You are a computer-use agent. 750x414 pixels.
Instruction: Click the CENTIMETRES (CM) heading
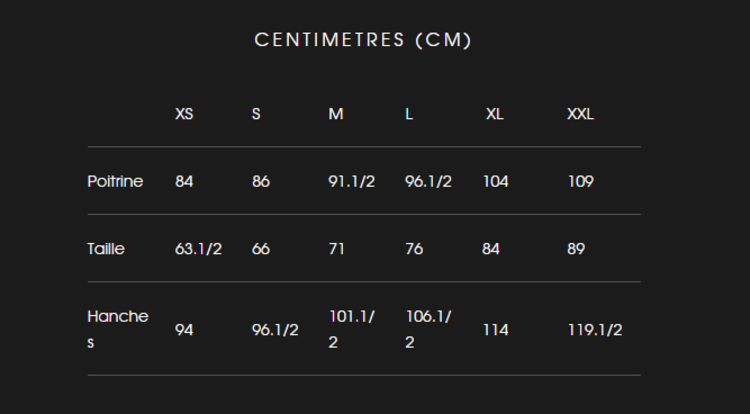(363, 40)
